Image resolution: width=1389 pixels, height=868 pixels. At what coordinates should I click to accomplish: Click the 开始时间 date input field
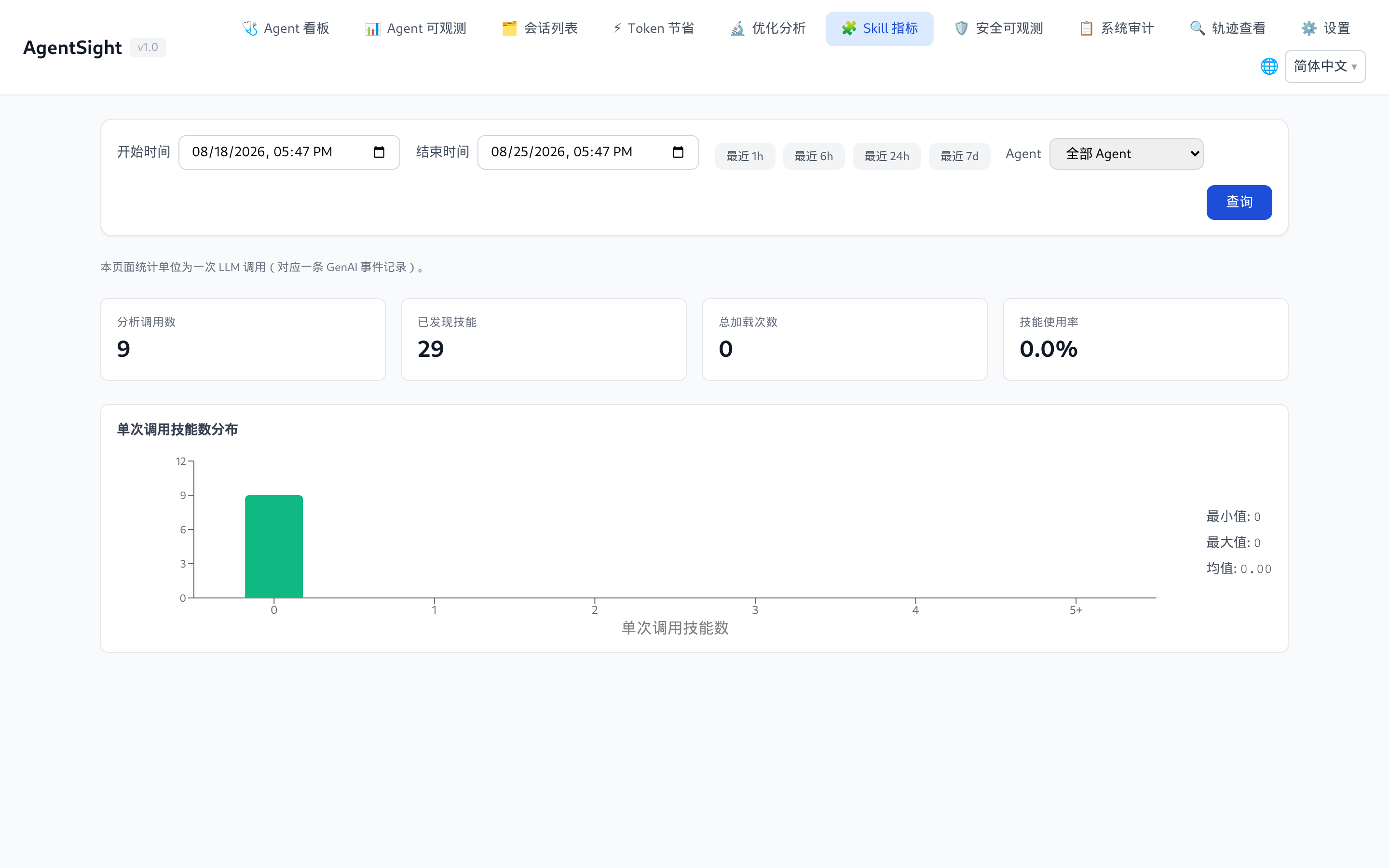click(289, 152)
